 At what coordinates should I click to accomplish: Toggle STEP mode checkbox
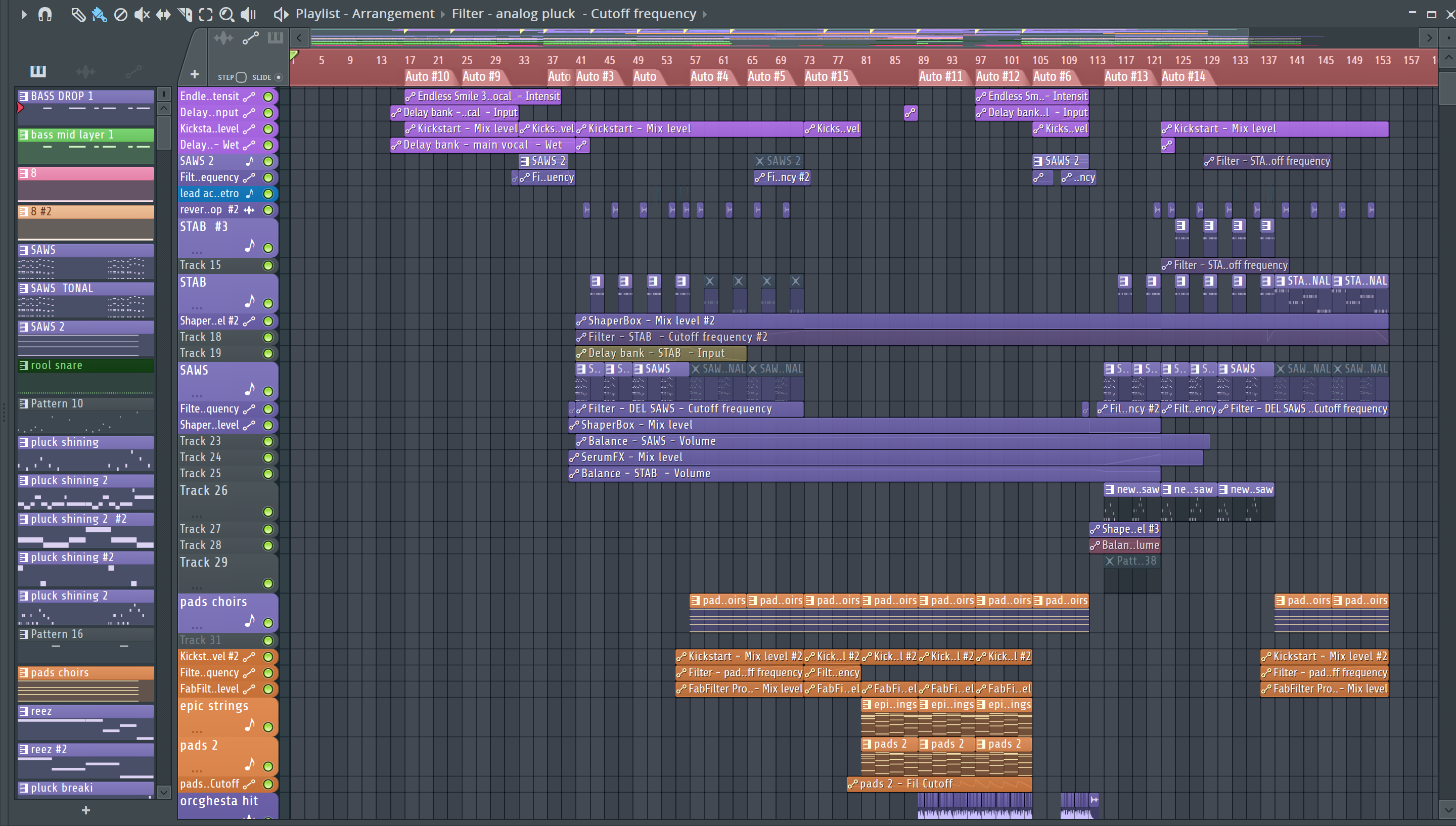tap(241, 77)
